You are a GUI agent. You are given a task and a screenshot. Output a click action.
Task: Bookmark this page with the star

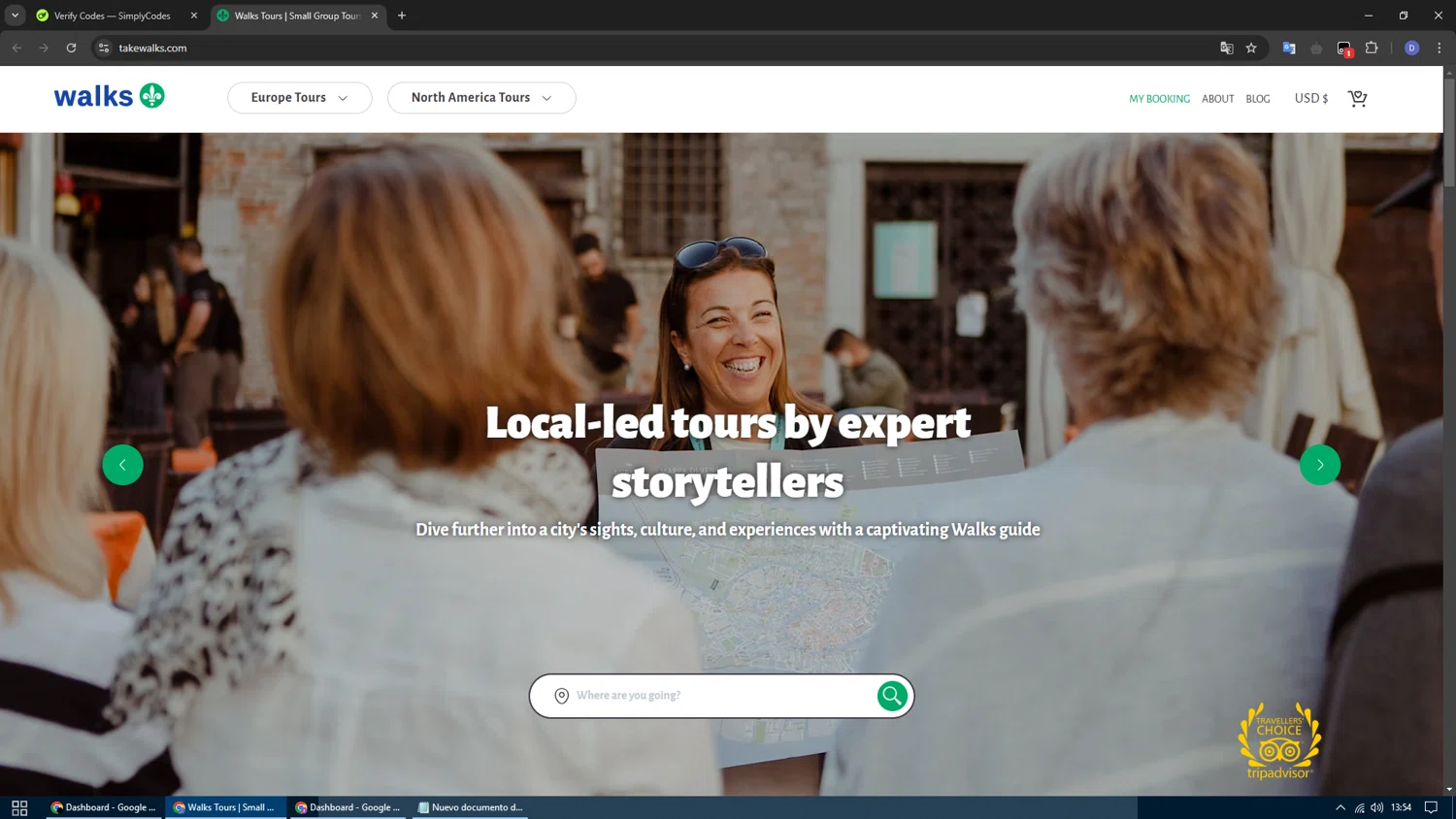[1251, 48]
